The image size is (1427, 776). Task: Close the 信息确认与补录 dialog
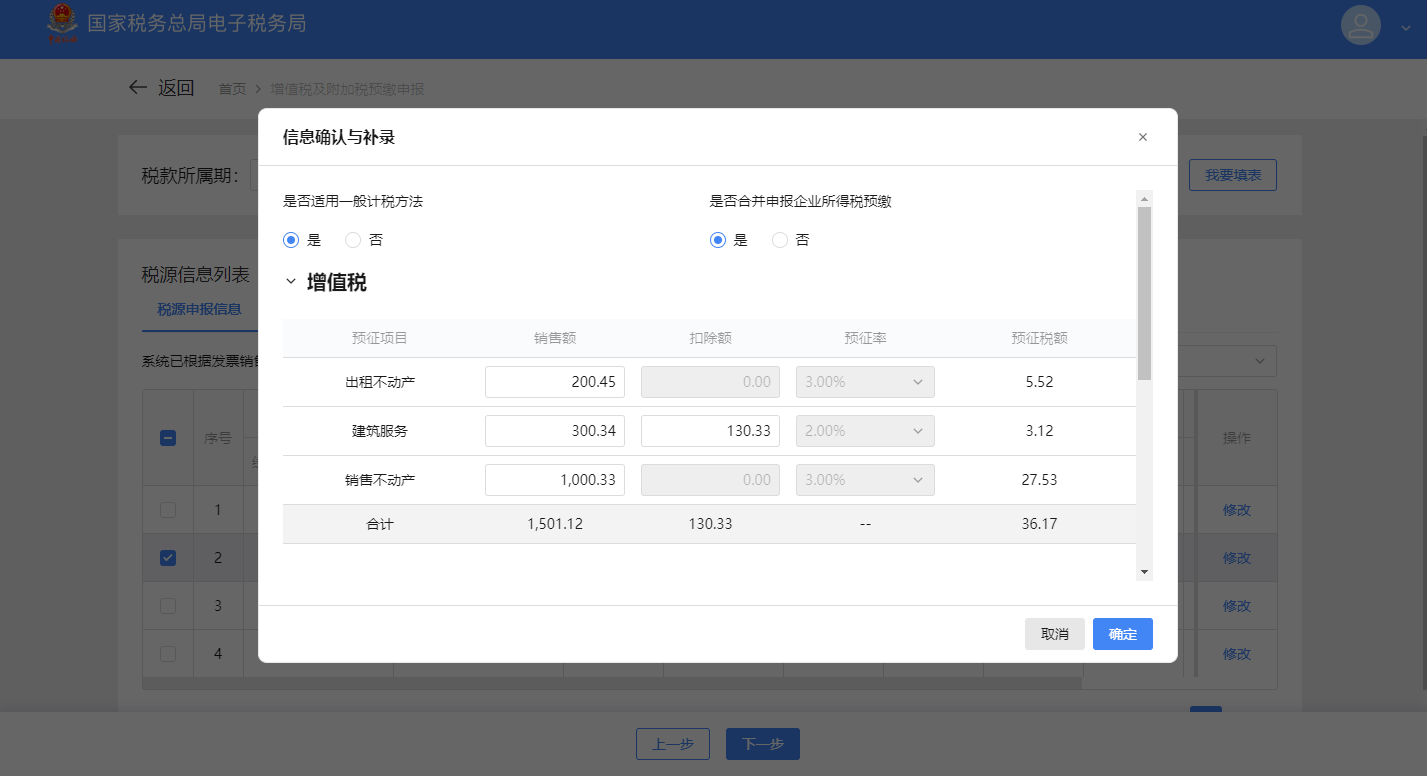click(1142, 137)
